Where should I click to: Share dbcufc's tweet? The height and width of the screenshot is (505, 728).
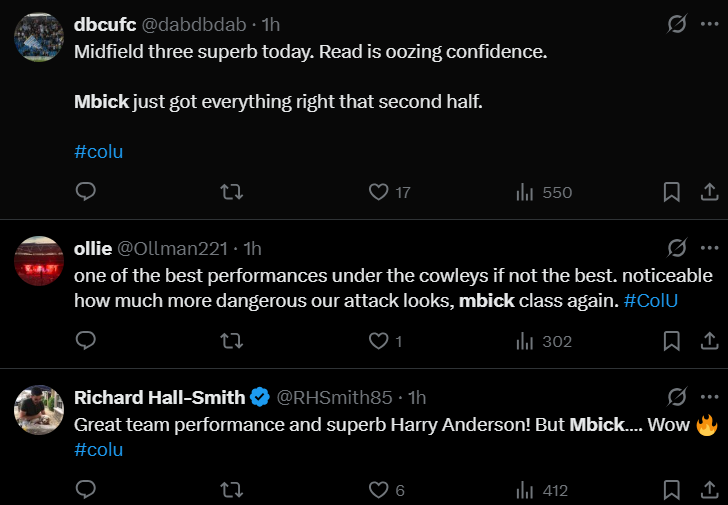[708, 191]
